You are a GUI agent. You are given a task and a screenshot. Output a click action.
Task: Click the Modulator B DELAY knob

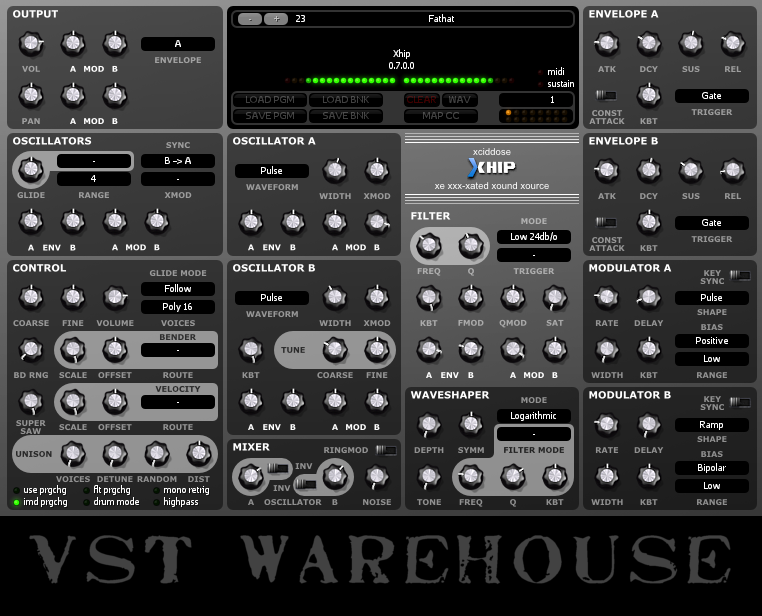point(648,424)
